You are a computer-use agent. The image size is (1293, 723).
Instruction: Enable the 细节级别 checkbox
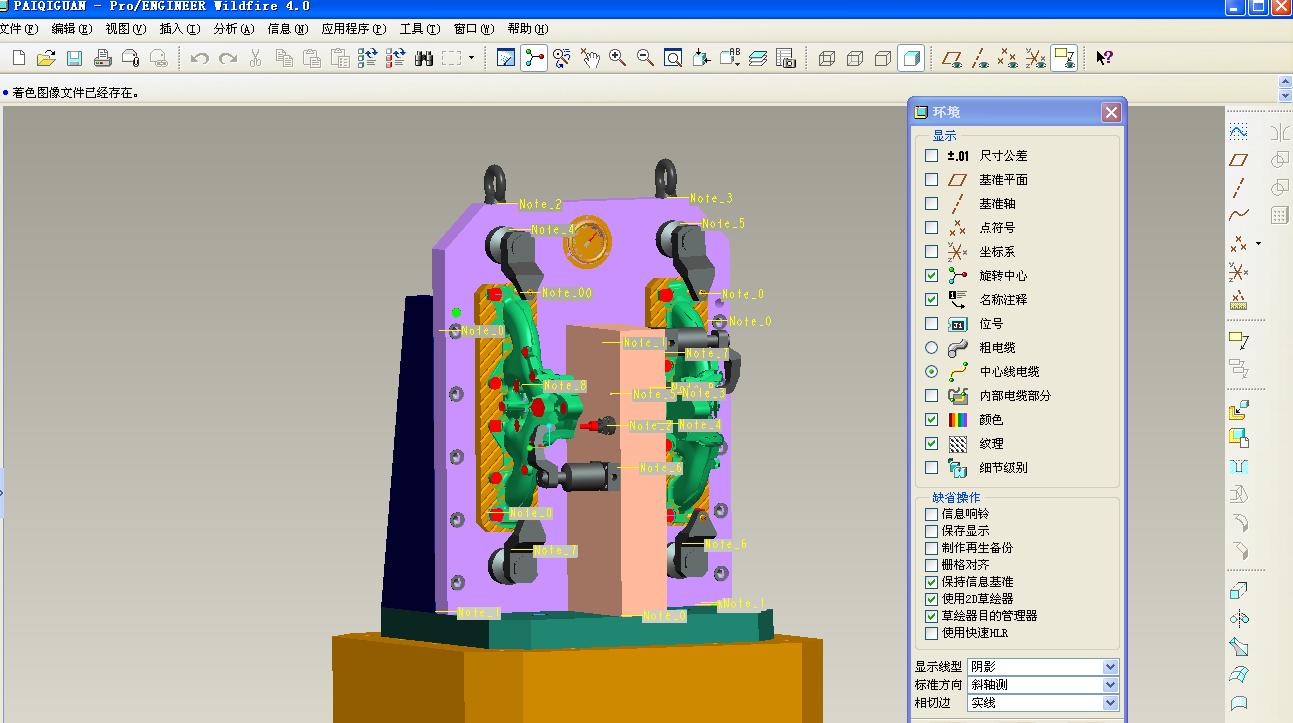932,468
